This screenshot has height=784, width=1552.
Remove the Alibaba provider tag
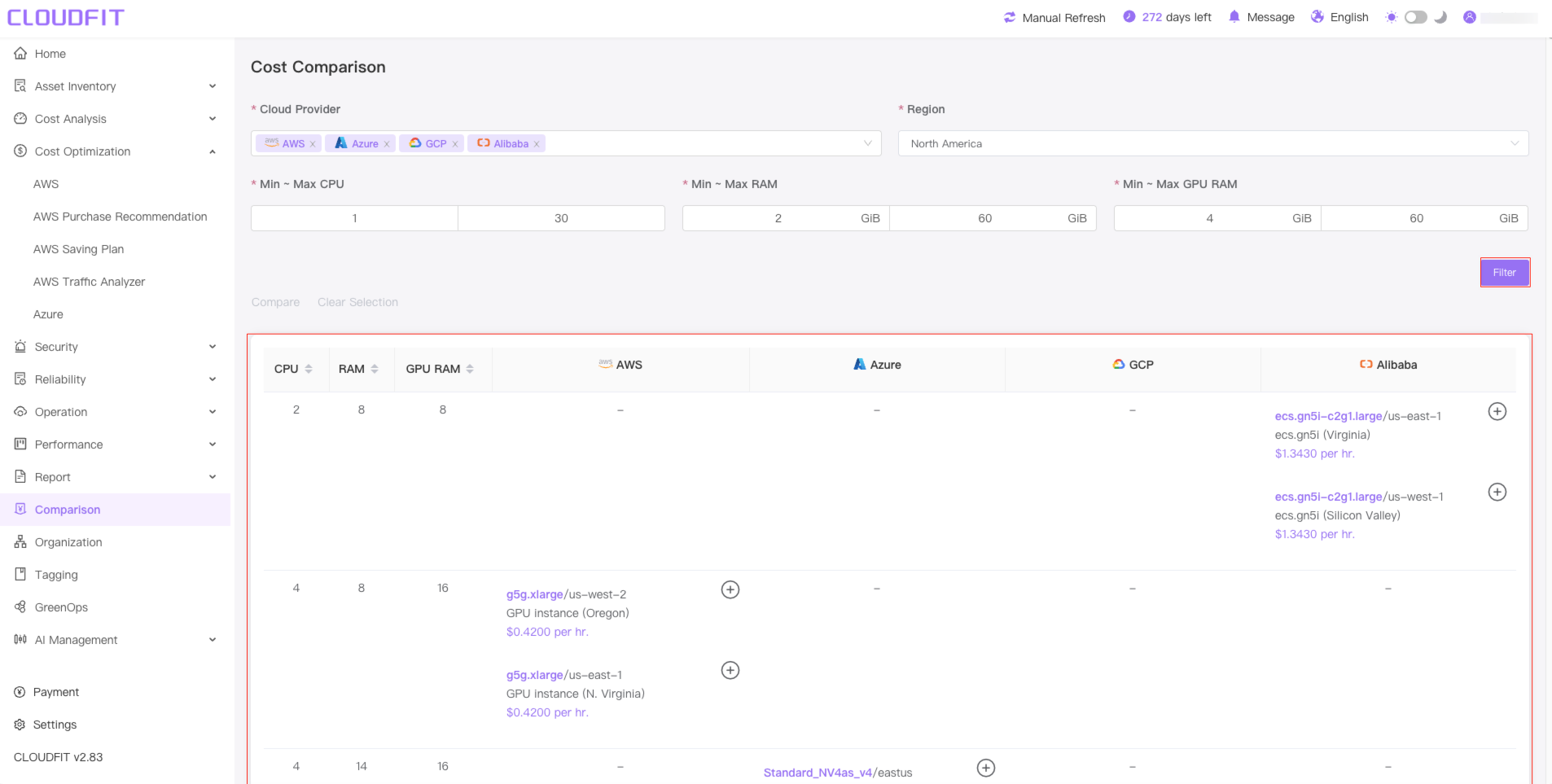coord(537,144)
